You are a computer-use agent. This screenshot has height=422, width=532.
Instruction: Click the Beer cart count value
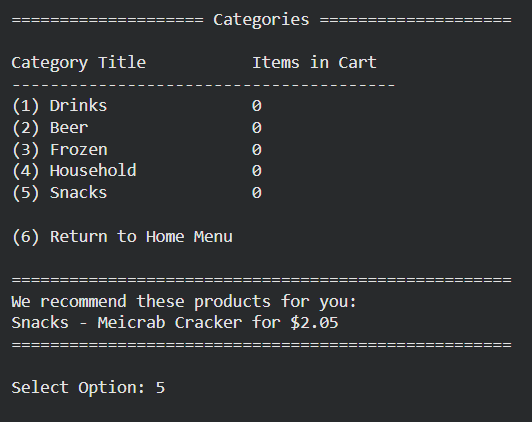(257, 128)
